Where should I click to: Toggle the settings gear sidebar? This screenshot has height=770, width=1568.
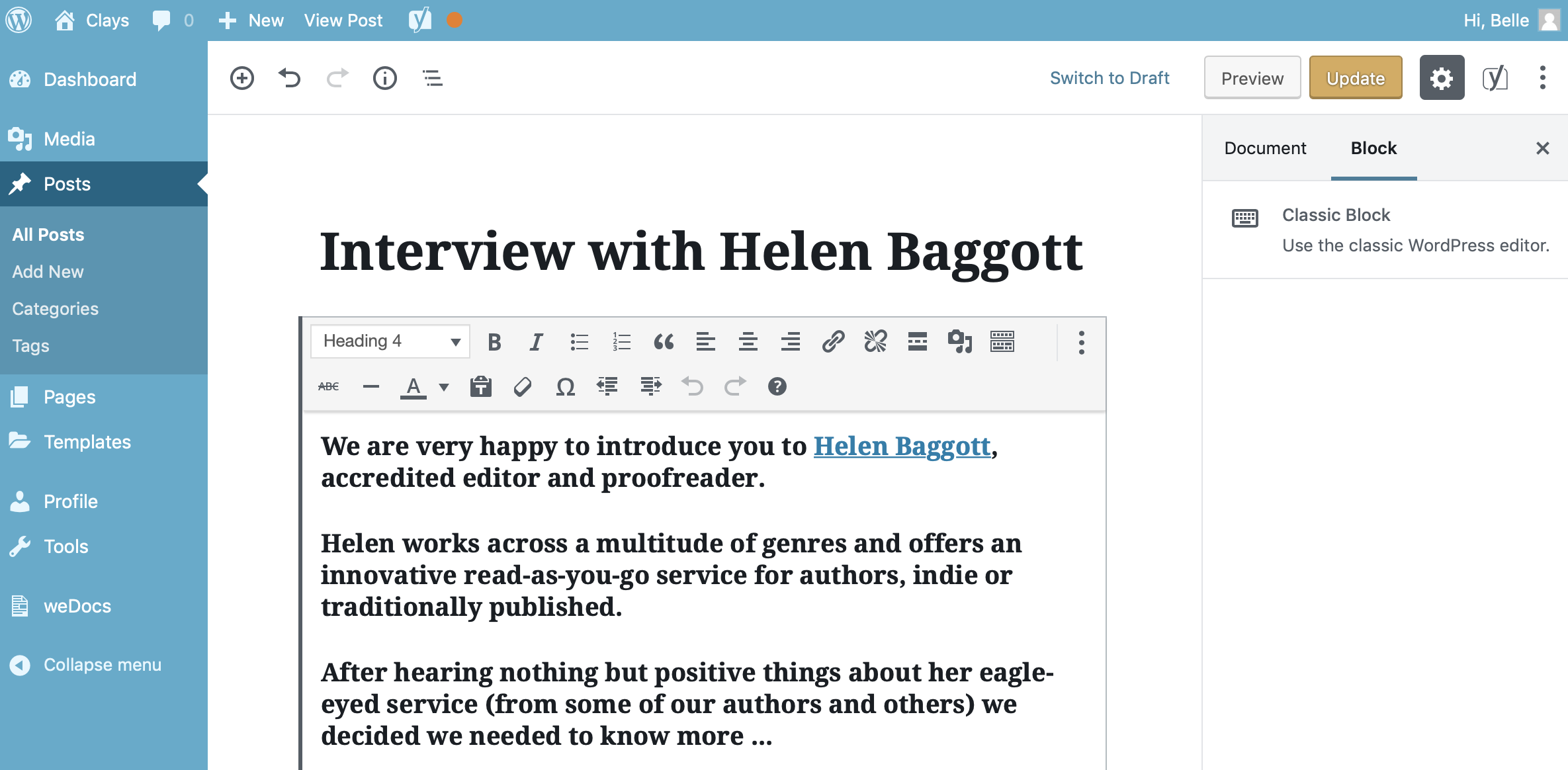[x=1442, y=78]
